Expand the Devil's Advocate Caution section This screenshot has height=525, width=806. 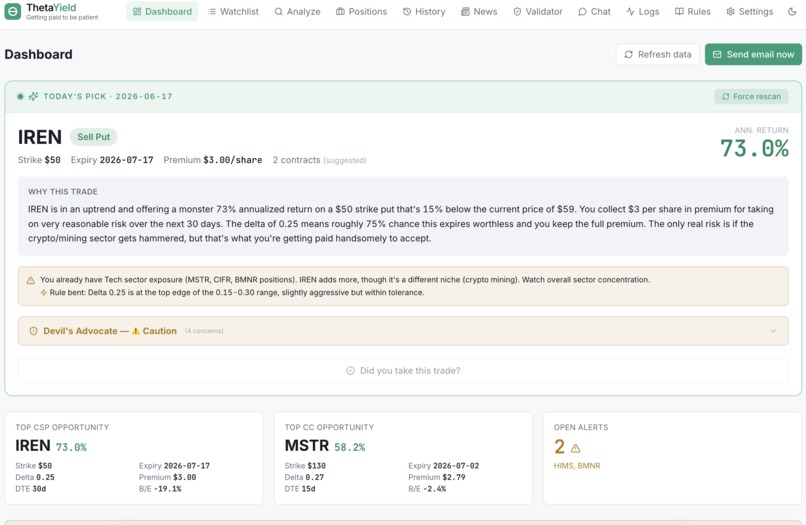[403, 331]
